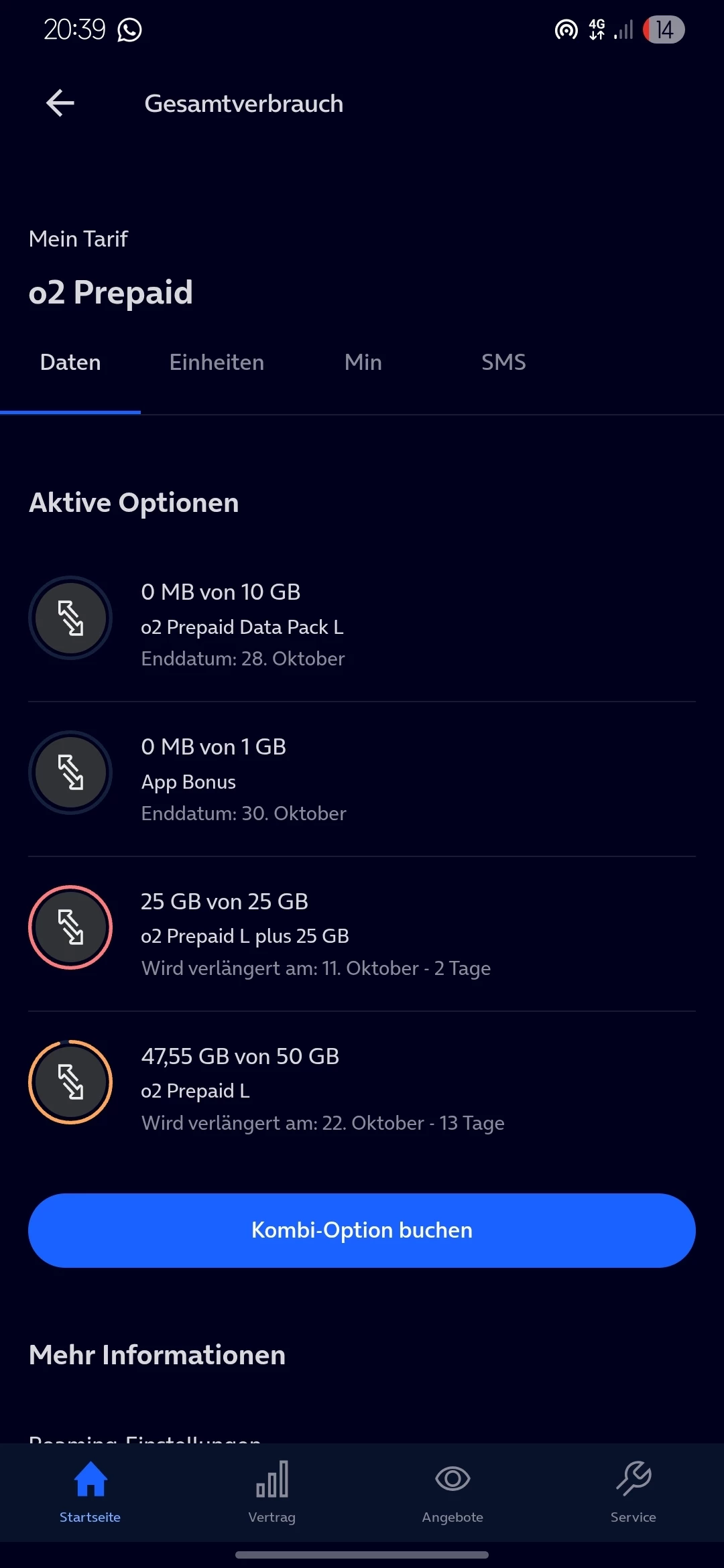Screen dimensions: 724x1568
Task: Tap the Data Pack L usage icon
Action: 70,618
